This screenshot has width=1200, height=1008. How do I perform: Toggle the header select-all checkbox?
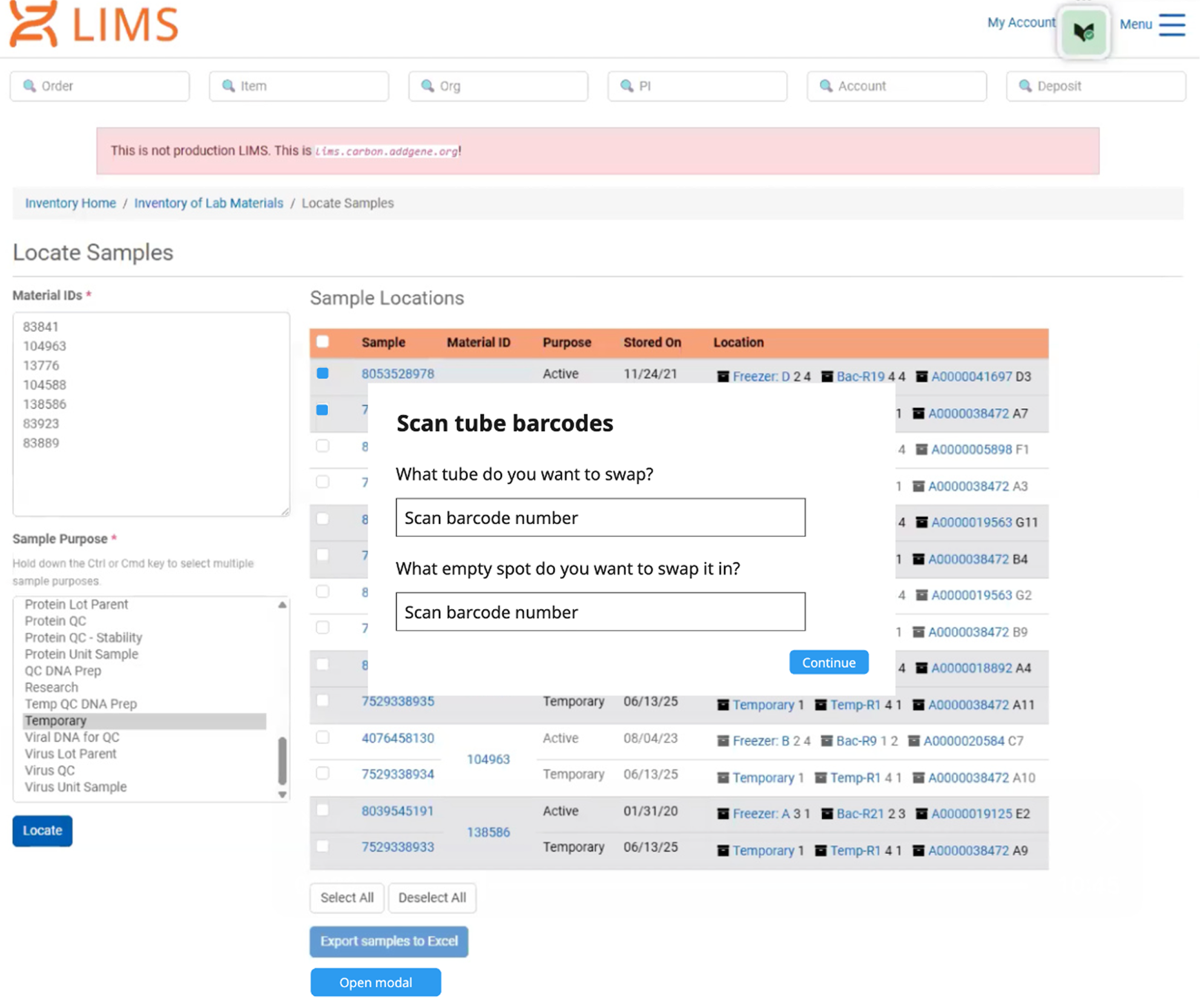tap(323, 342)
